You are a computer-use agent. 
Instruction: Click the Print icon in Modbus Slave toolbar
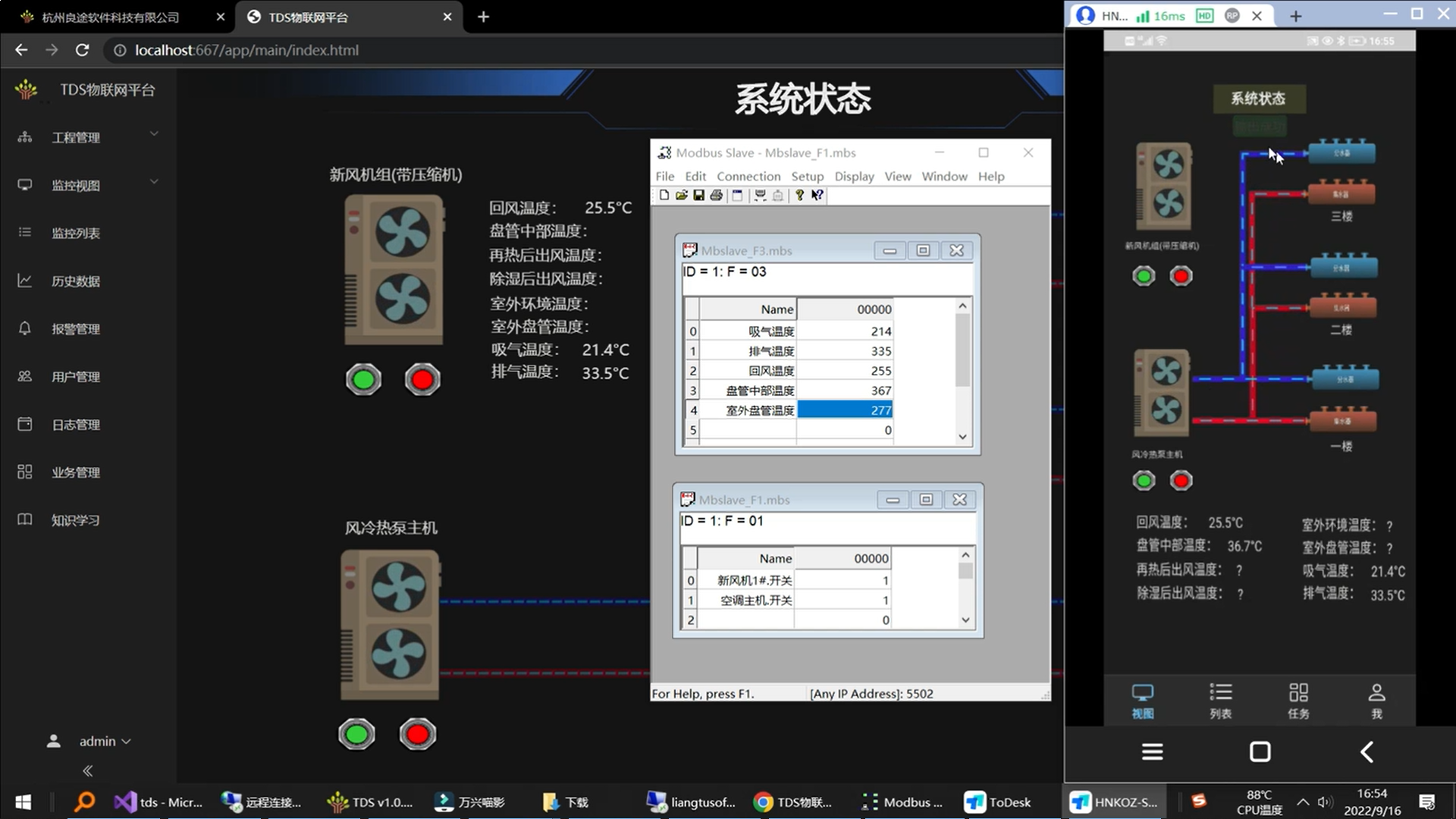coord(716,195)
